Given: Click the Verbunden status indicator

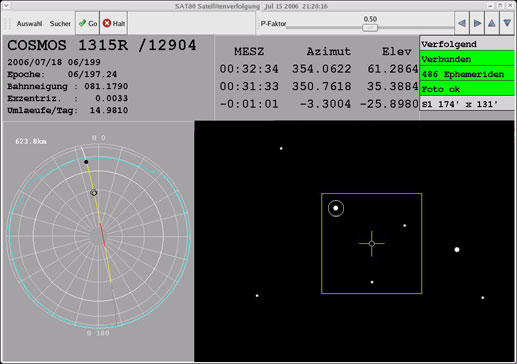Looking at the screenshot, I should click(467, 59).
